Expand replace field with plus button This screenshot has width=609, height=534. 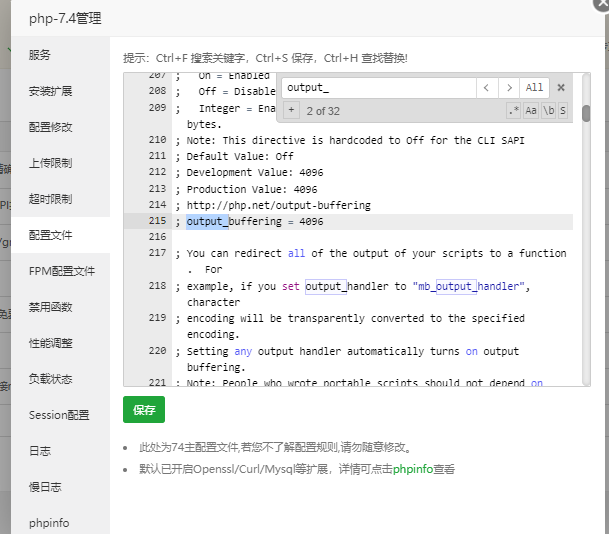click(x=291, y=110)
